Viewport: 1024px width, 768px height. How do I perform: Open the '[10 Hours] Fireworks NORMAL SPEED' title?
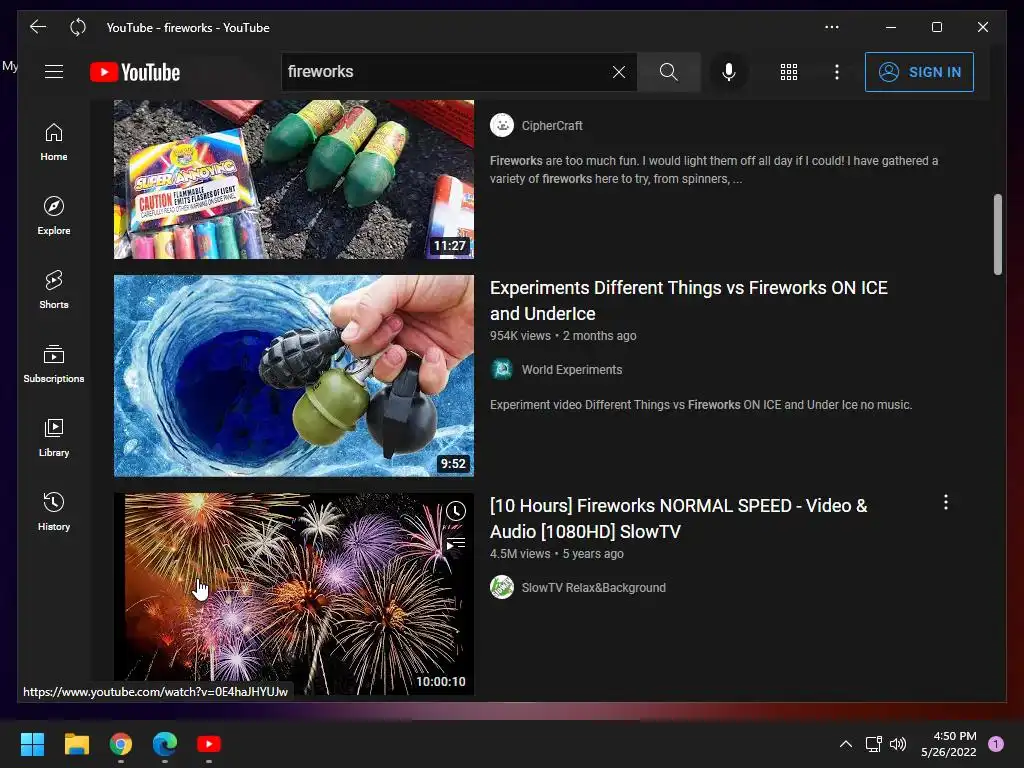pos(679,519)
